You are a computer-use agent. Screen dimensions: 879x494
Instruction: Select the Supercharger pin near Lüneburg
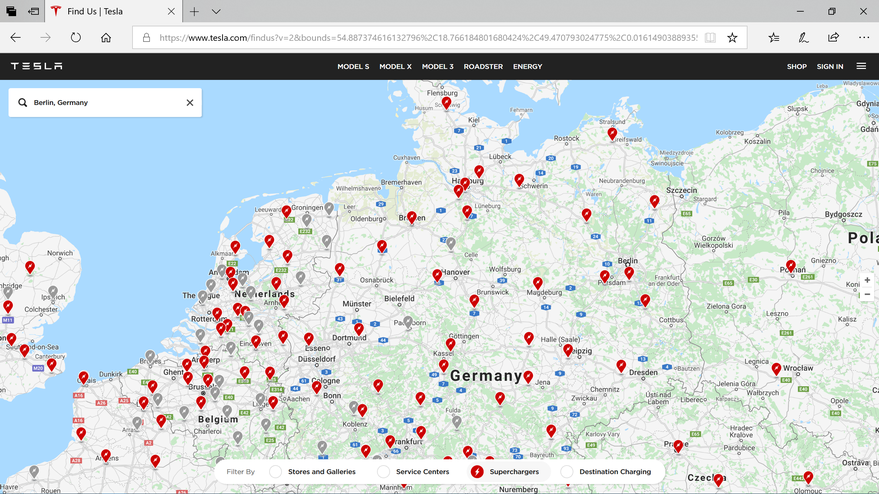467,211
